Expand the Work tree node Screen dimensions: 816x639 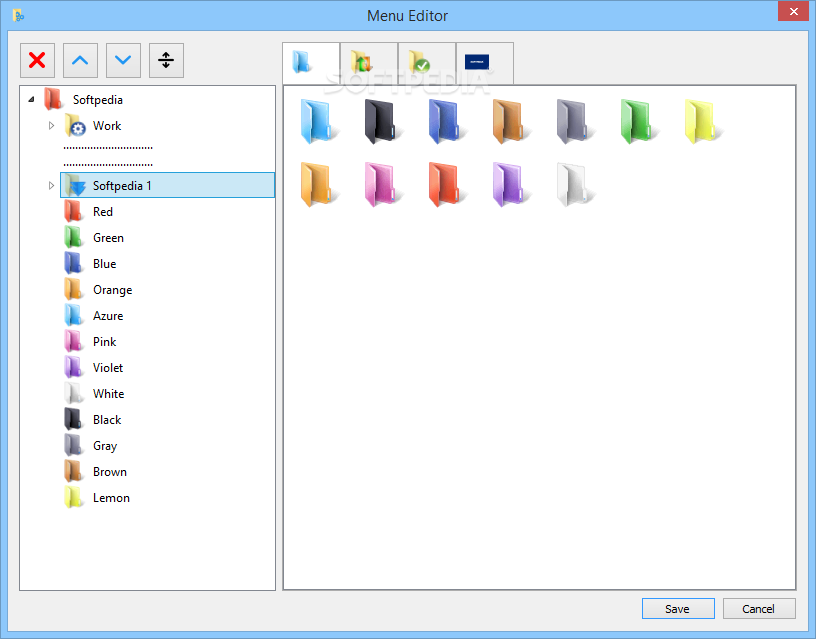51,125
